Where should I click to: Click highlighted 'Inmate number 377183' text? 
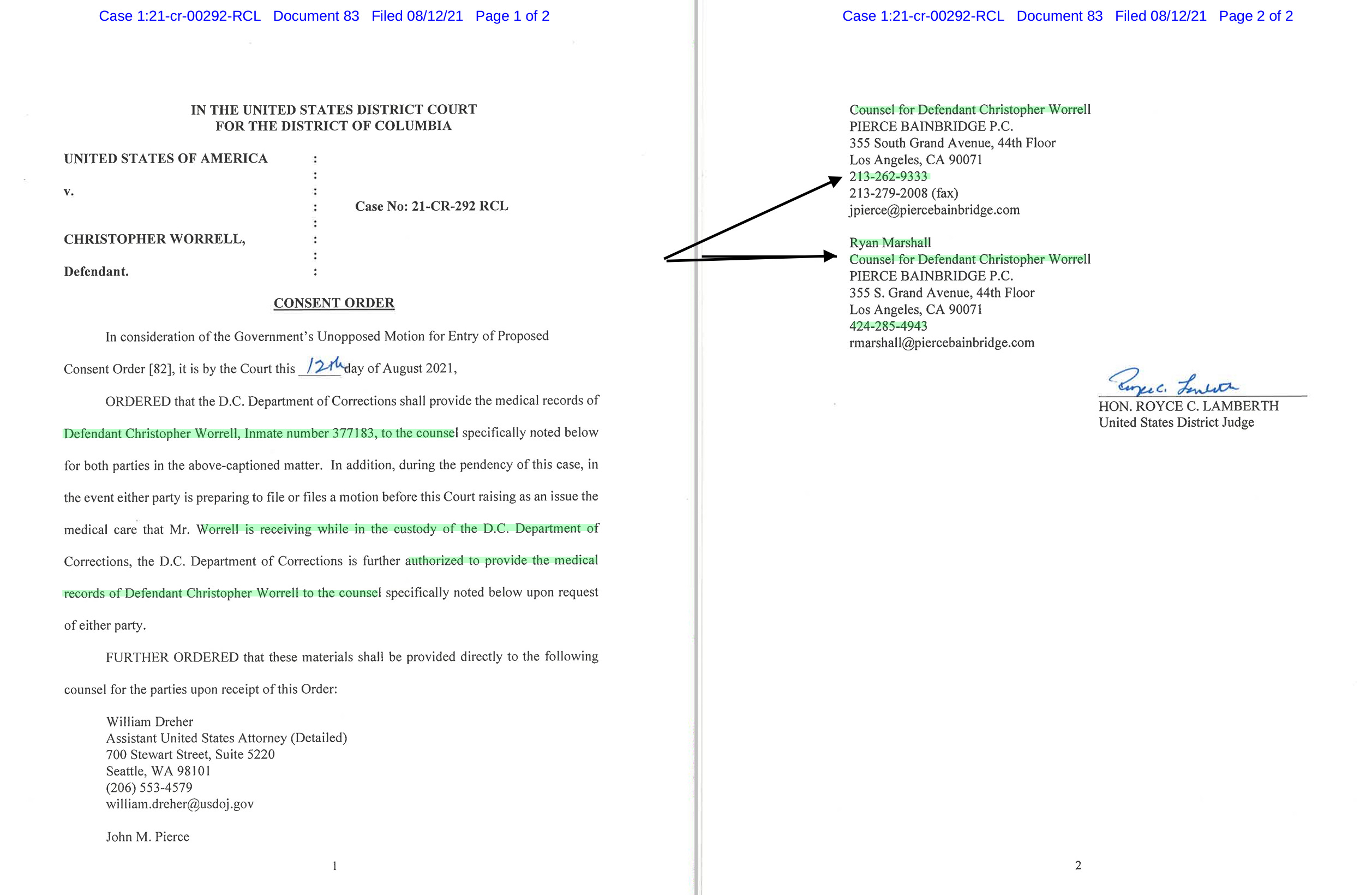point(309,433)
